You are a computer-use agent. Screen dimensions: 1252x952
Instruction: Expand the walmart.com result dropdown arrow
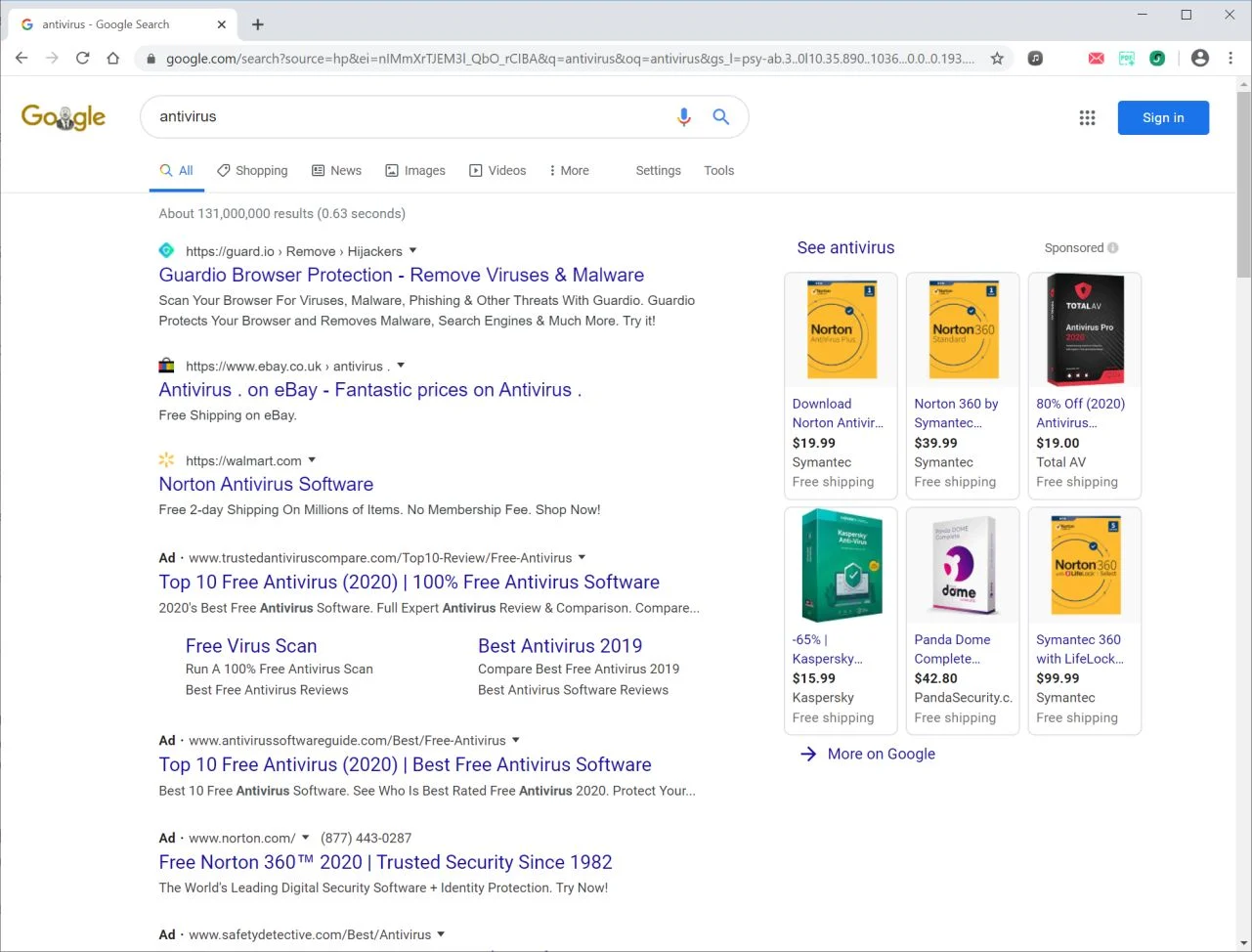[x=312, y=459]
